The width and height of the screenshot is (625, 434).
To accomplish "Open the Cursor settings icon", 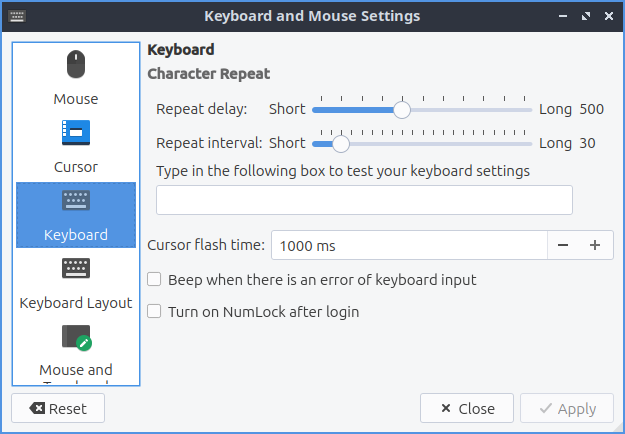I will [x=76, y=131].
